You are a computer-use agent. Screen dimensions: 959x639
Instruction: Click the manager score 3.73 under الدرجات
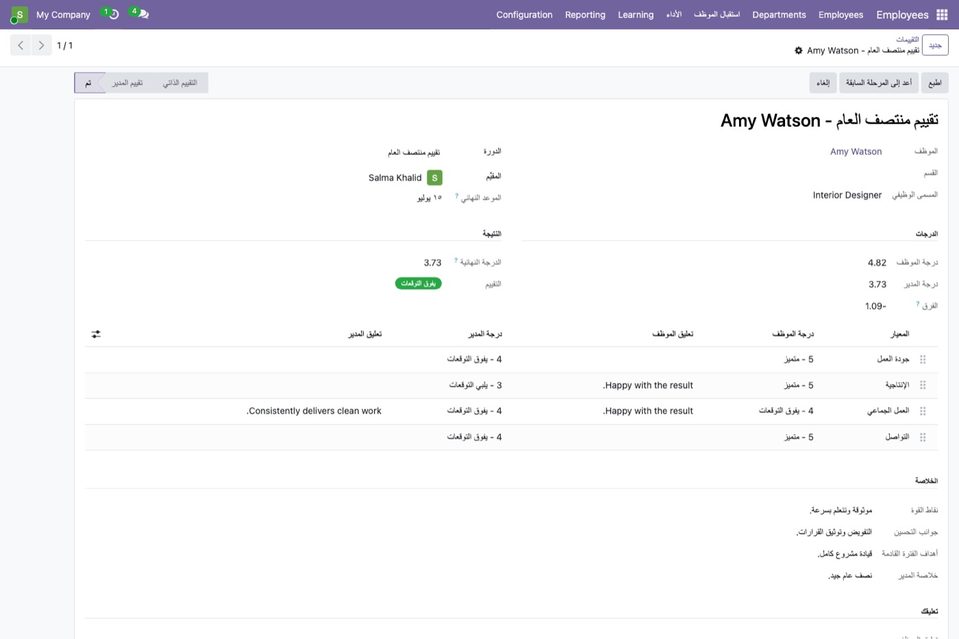877,284
